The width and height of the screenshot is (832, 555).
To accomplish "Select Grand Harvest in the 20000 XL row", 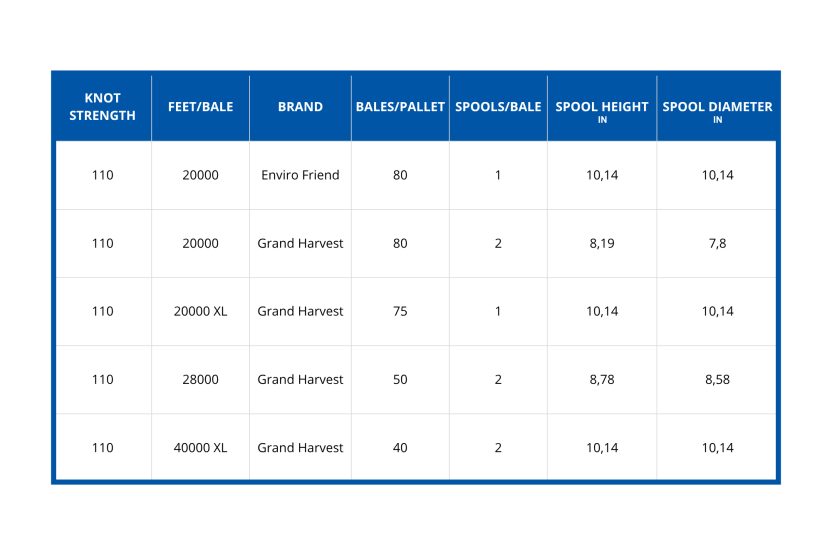I will pos(300,311).
